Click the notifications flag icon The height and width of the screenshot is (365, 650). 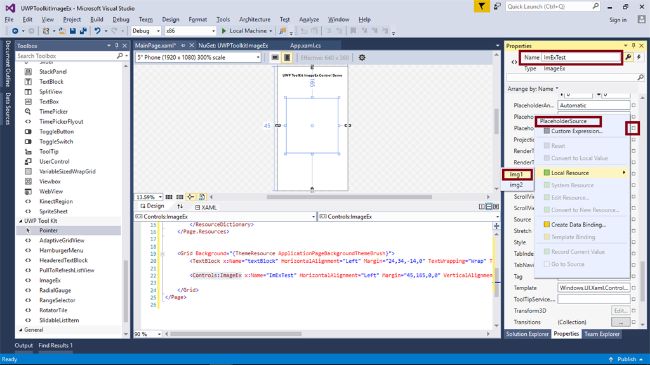click(481, 6)
